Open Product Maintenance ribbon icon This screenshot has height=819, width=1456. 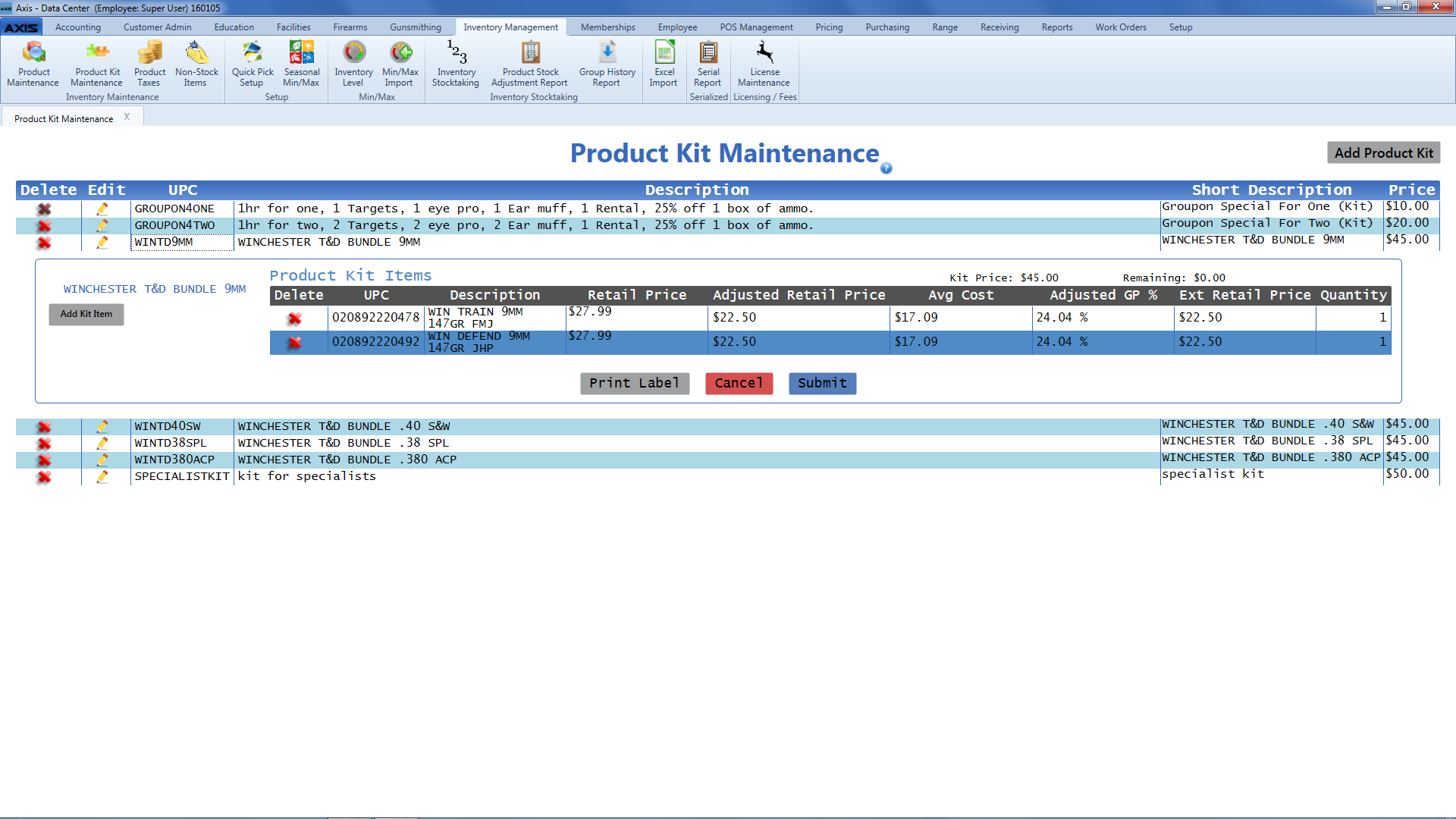[33, 64]
